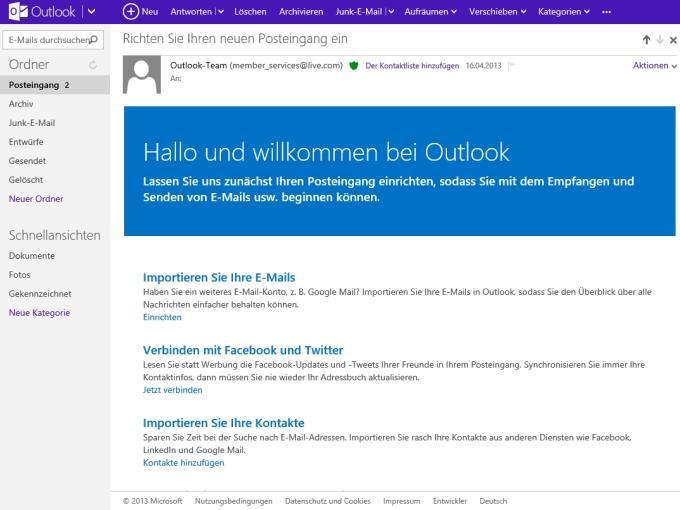Open Importieren Sie Ihre E-Mails heading link
Image resolution: width=680 pixels, height=510 pixels.
point(219,278)
